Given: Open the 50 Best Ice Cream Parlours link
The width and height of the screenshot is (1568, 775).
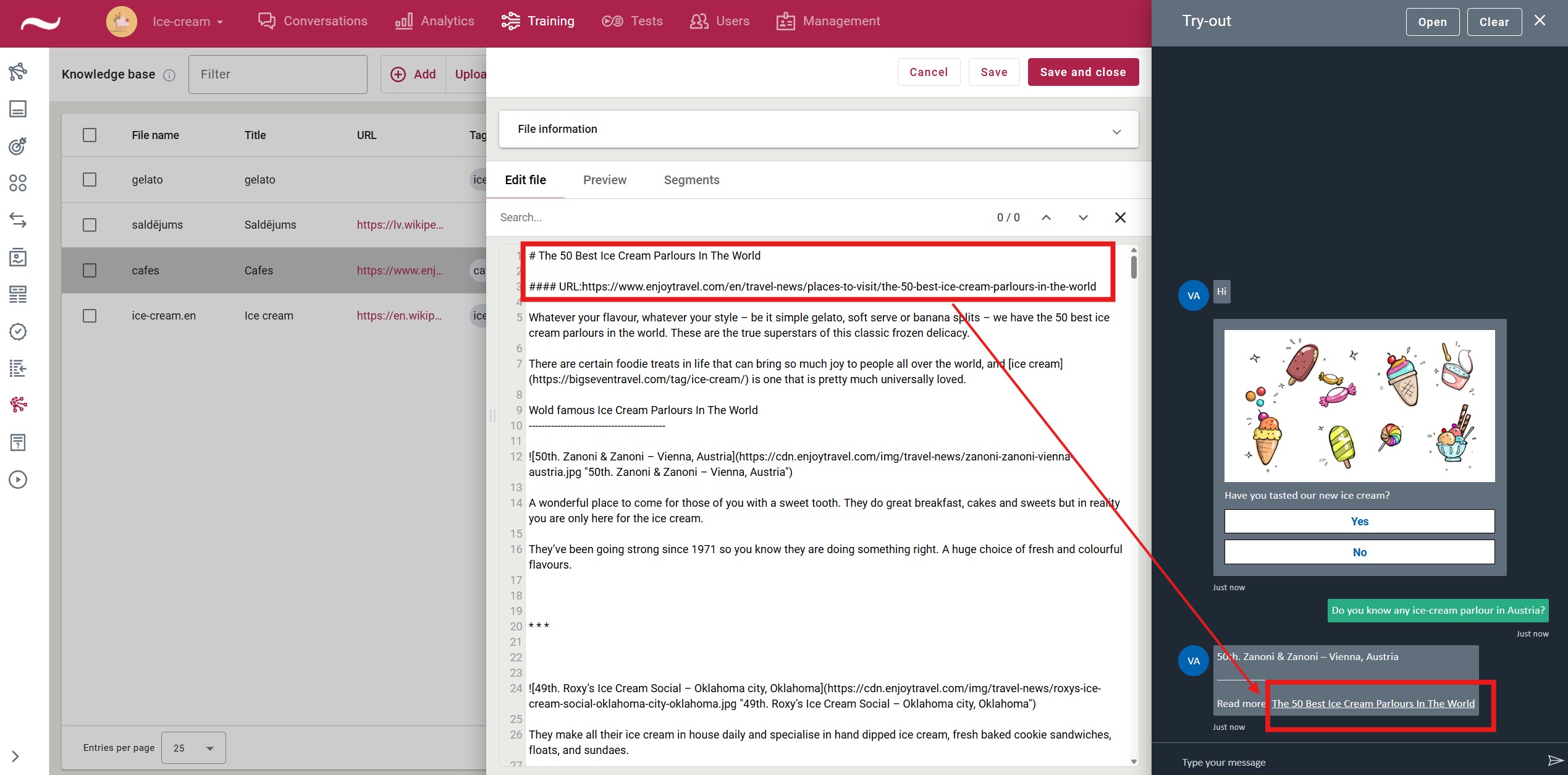Looking at the screenshot, I should (1373, 703).
